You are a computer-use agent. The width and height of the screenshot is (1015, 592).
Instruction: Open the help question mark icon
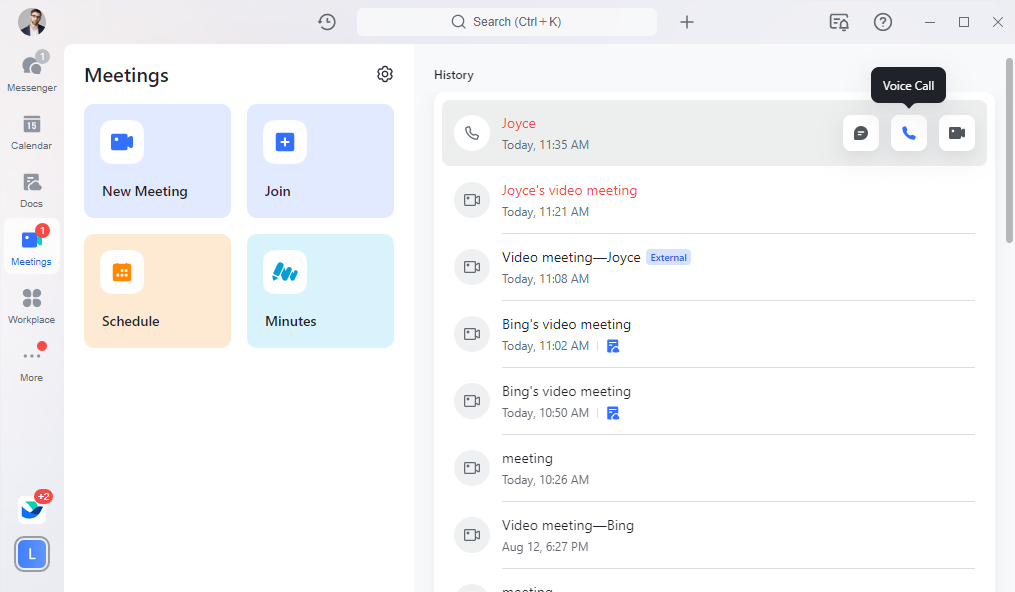(883, 22)
